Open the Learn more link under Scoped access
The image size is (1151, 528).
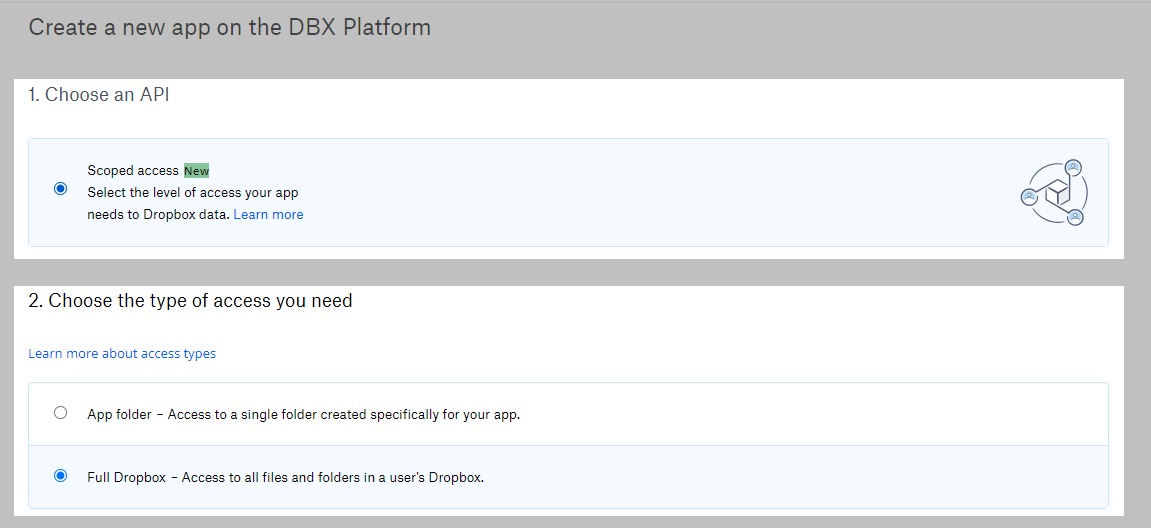click(x=268, y=214)
